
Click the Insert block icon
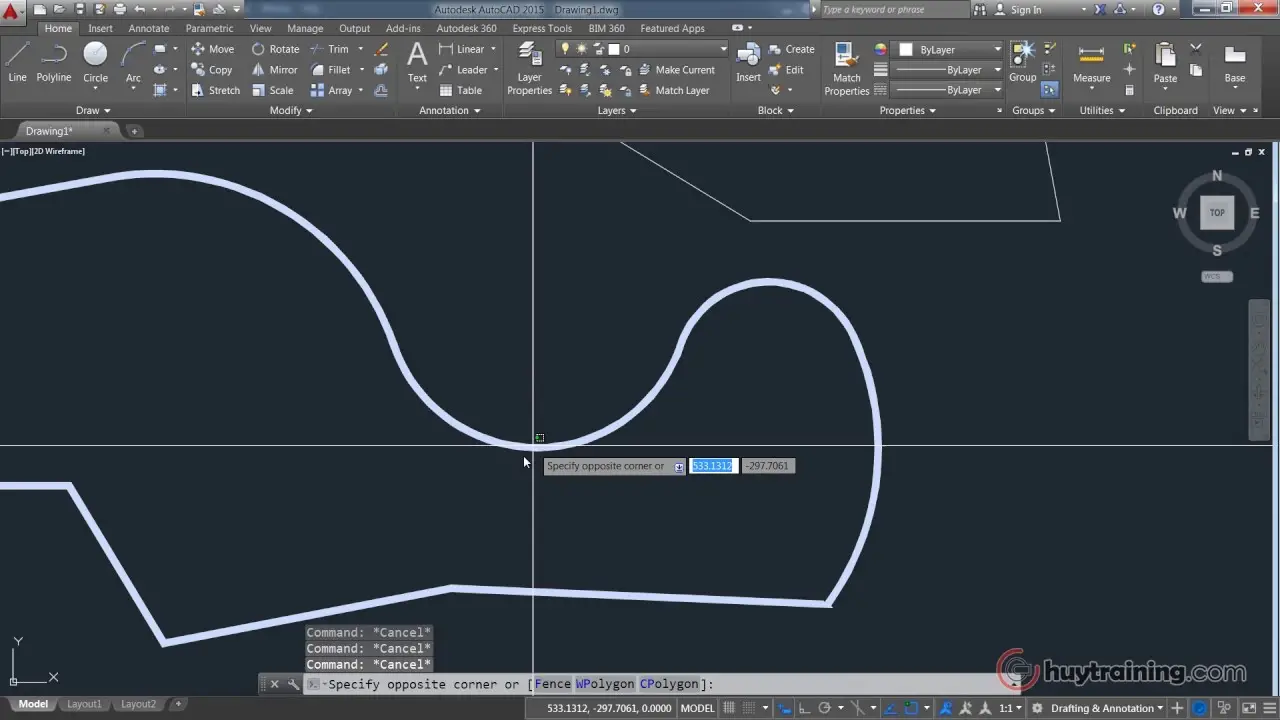click(x=748, y=62)
